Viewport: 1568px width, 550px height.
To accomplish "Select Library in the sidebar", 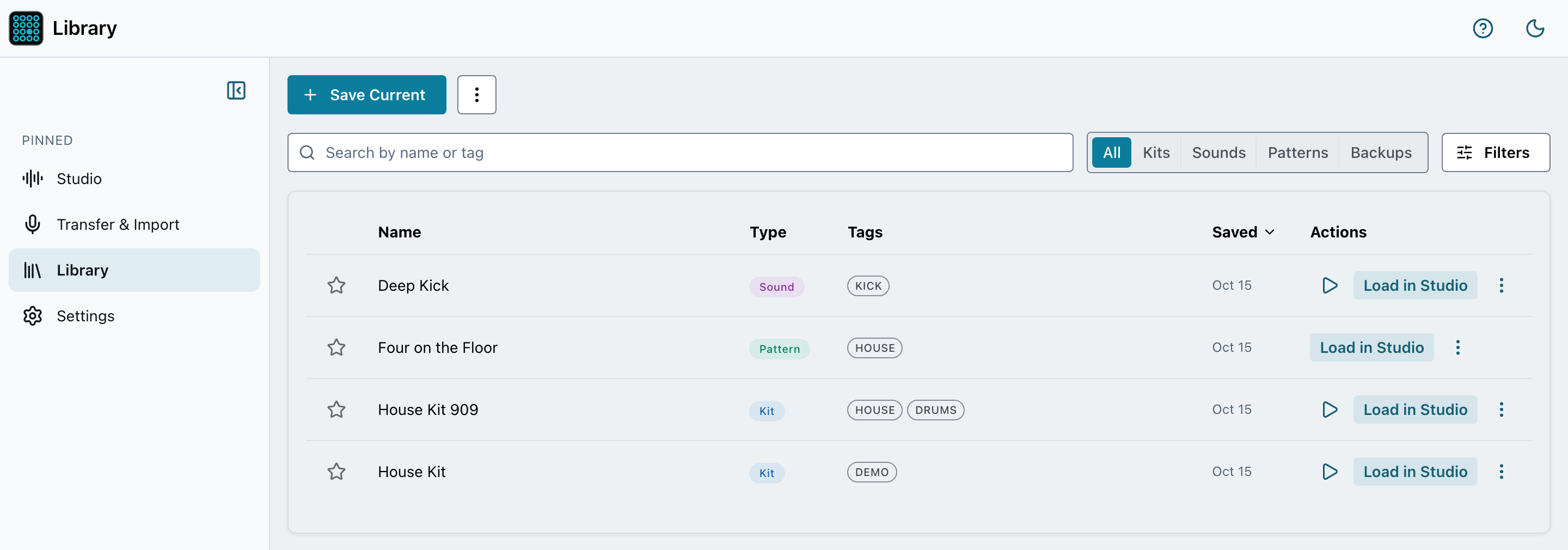I will click(x=134, y=270).
